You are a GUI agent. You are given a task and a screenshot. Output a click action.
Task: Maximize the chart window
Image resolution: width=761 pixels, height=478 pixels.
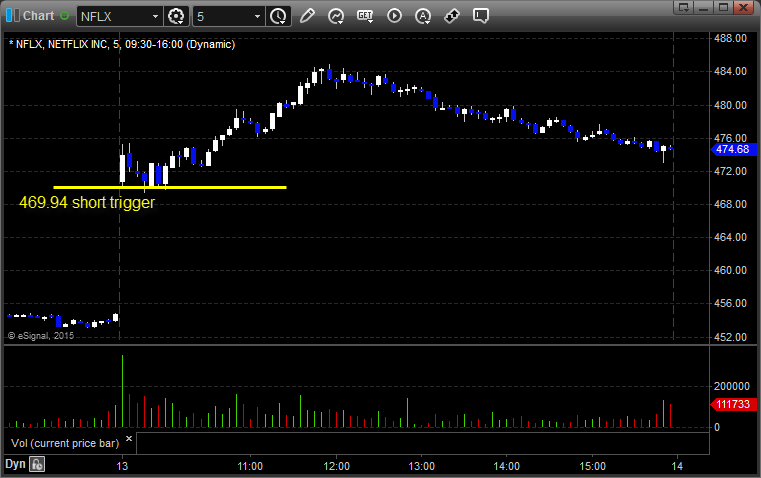(723, 7)
